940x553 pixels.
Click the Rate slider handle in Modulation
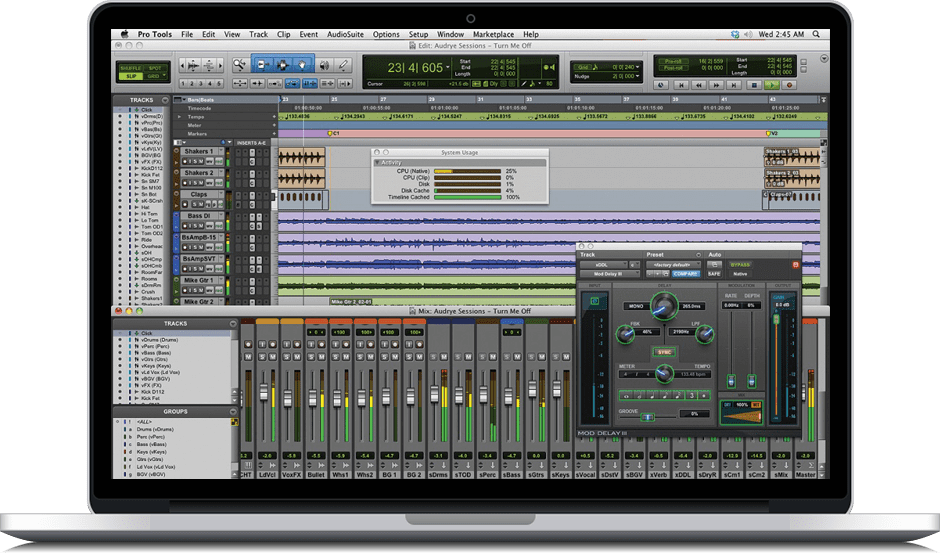(x=731, y=381)
